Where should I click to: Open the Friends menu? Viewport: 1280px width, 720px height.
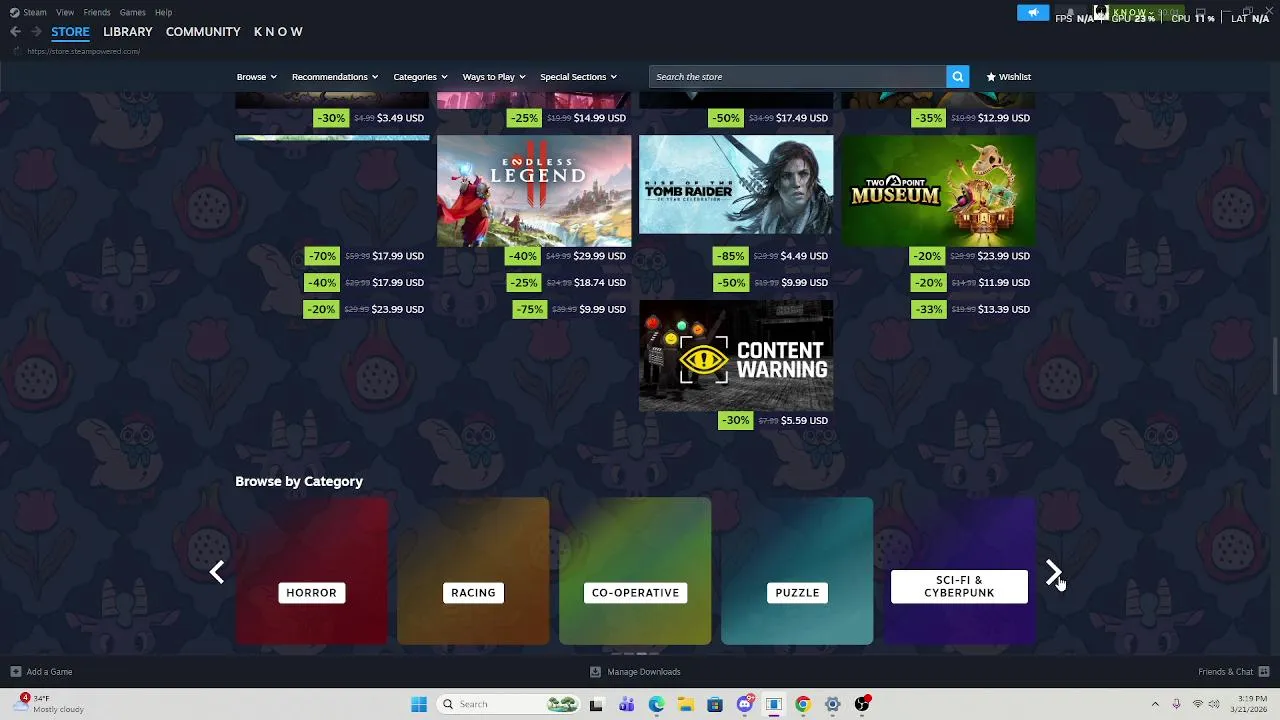[97, 12]
